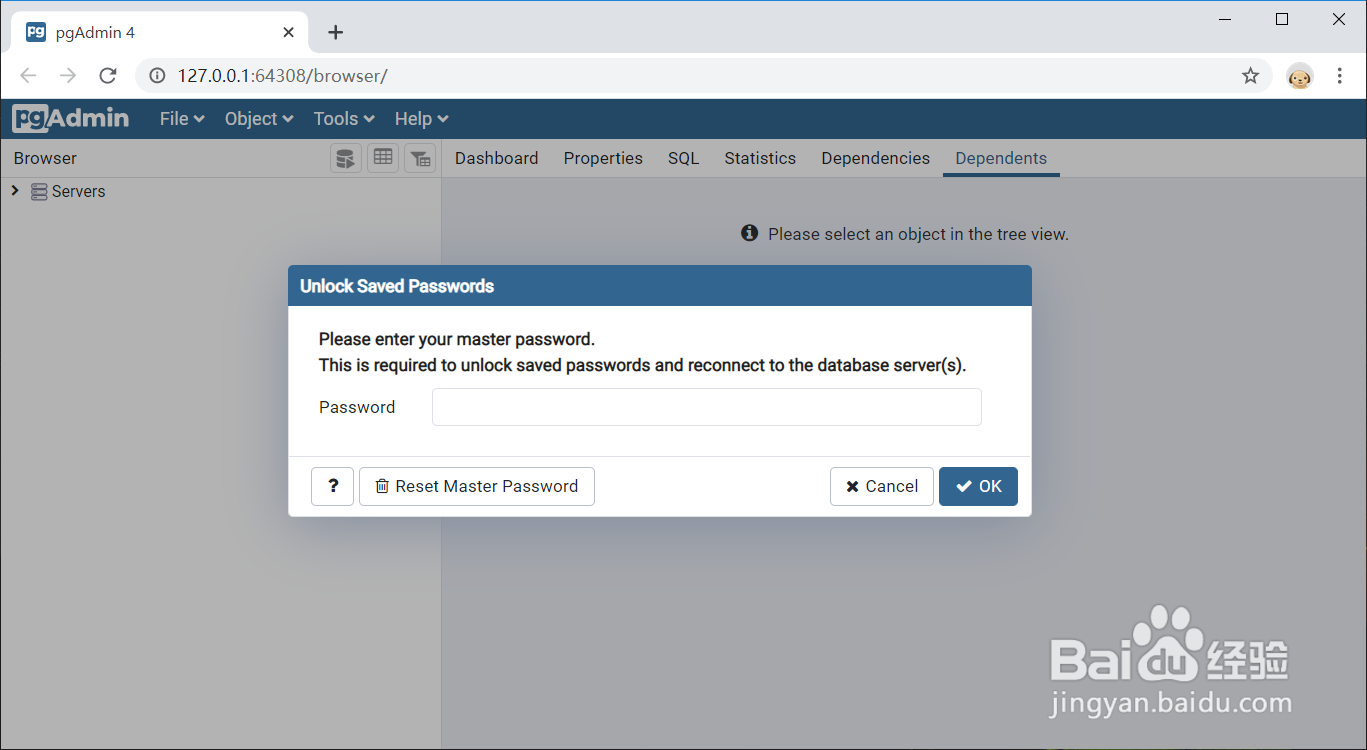Open the Help dropdown menu

coord(421,119)
